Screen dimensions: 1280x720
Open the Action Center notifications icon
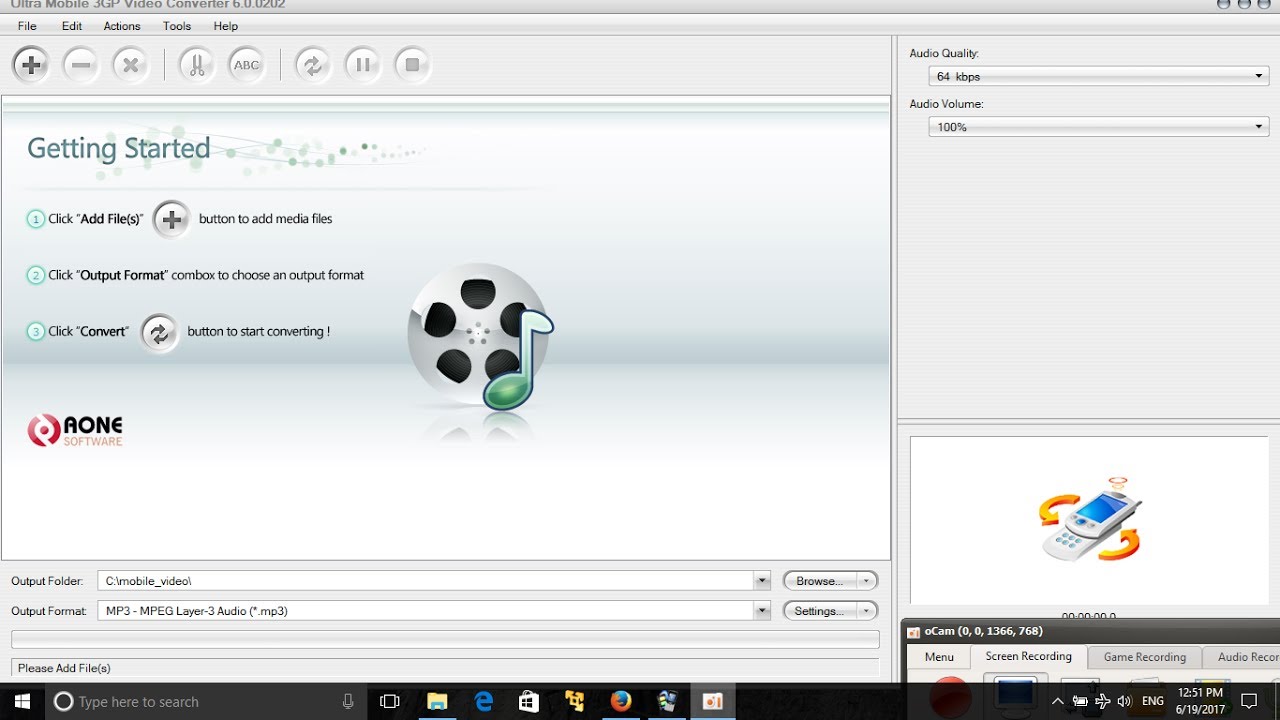[x=1249, y=702]
